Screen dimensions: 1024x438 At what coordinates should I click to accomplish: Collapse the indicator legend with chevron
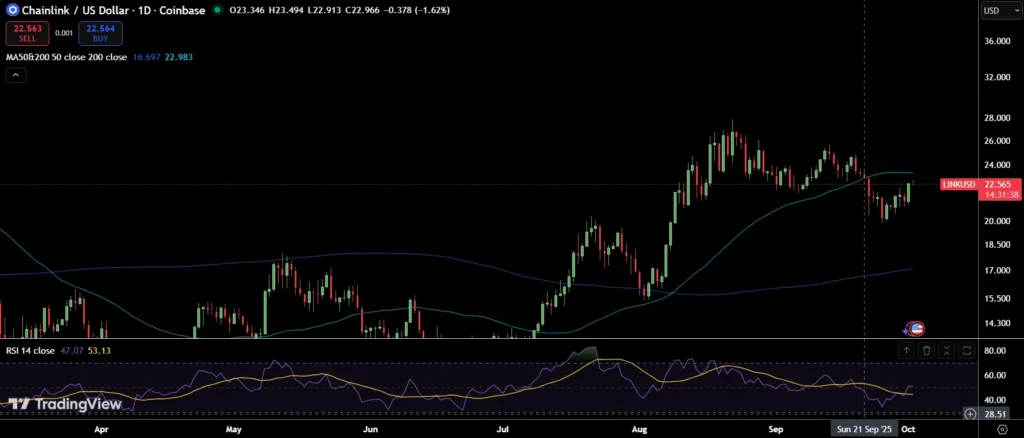coord(16,75)
